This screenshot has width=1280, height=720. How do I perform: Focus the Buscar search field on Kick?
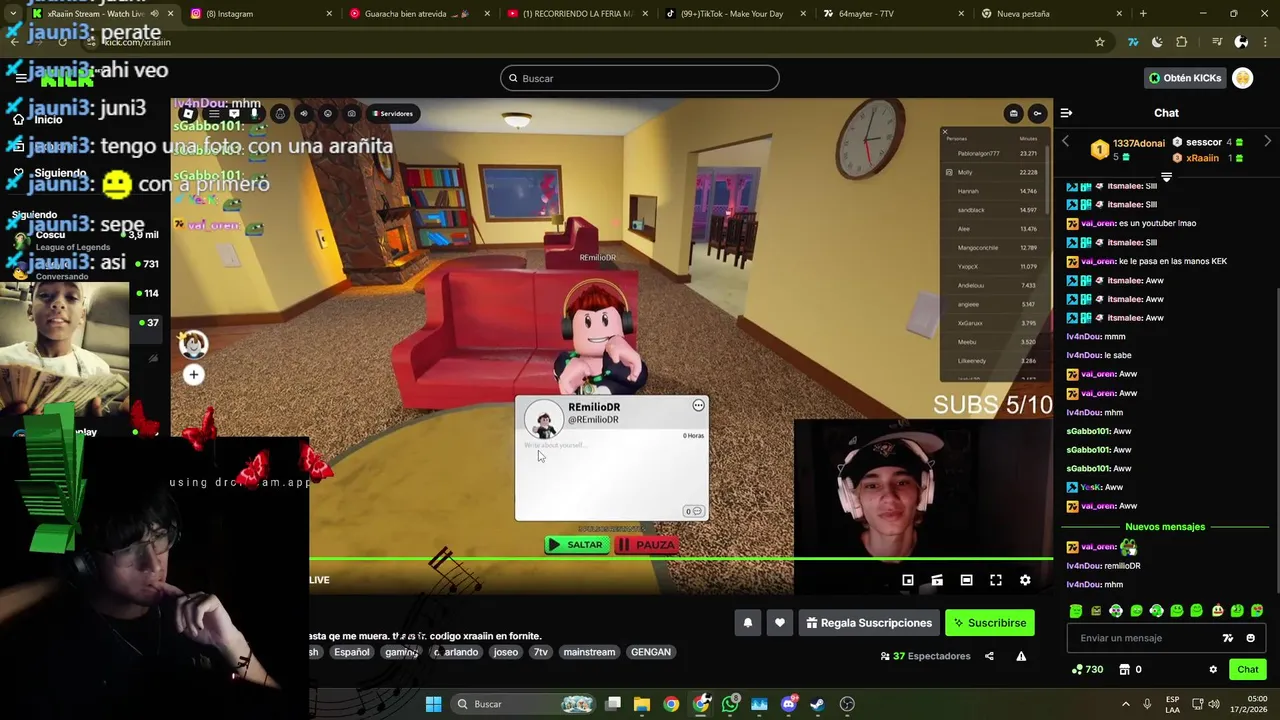(x=640, y=78)
